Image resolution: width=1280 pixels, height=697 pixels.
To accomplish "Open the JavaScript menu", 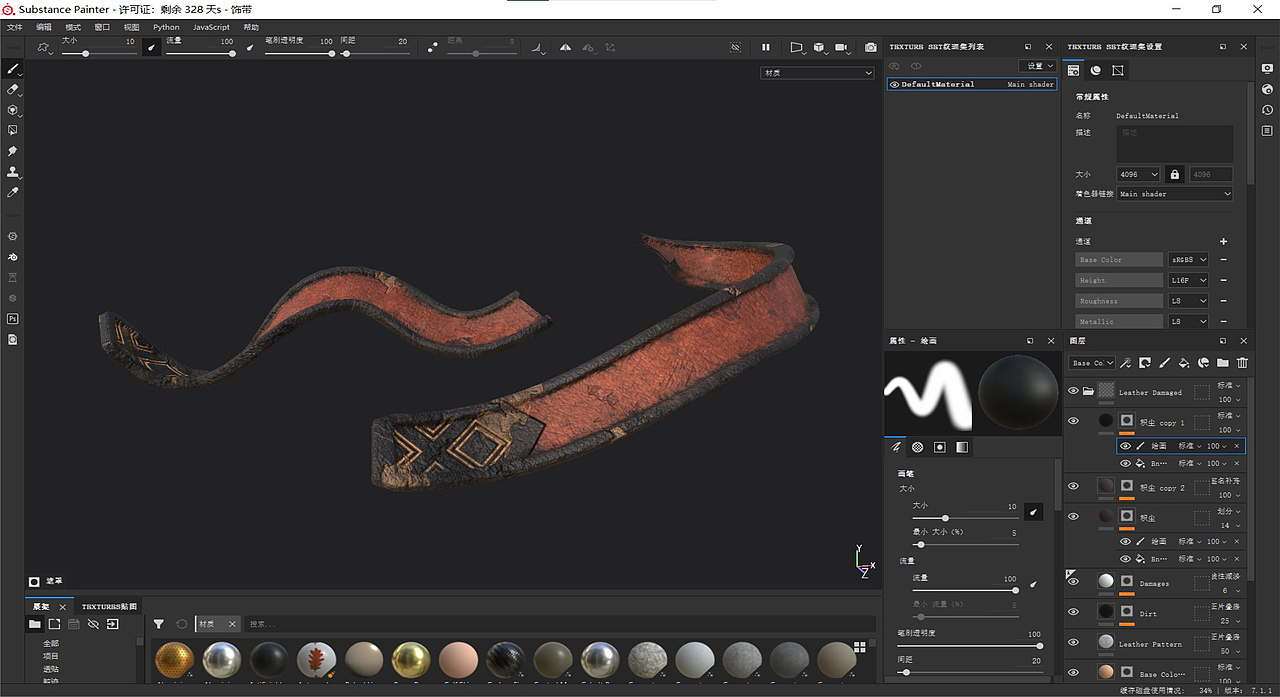I will pyautogui.click(x=211, y=27).
